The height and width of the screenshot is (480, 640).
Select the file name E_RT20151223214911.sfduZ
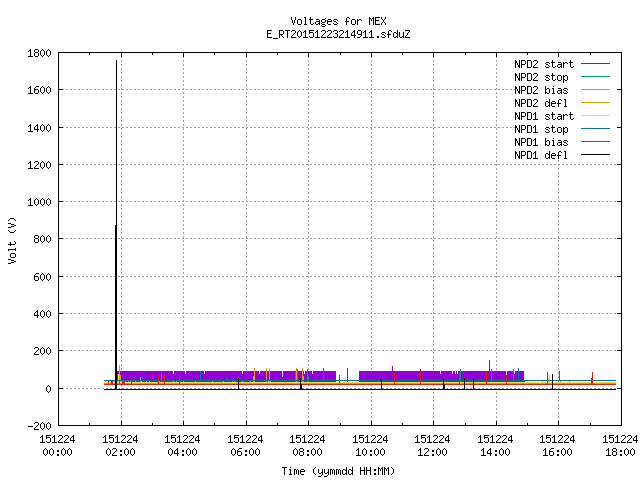pyautogui.click(x=338, y=34)
